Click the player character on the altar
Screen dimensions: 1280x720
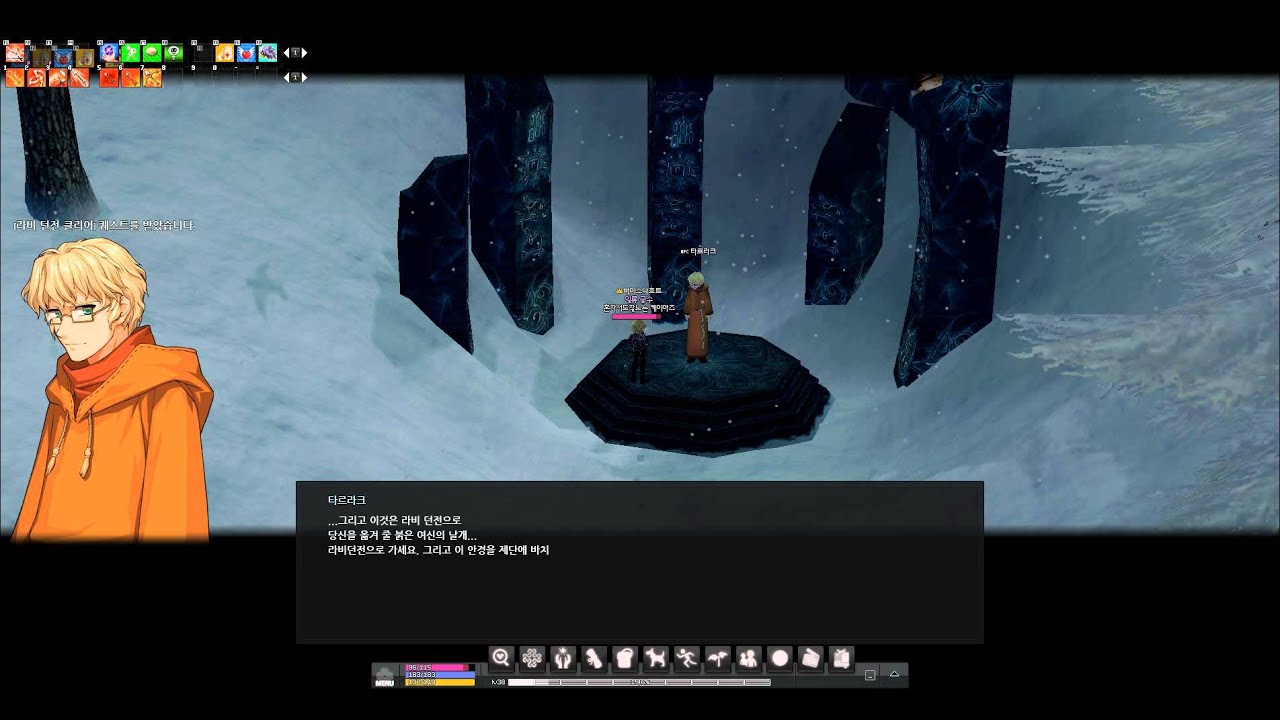(637, 352)
